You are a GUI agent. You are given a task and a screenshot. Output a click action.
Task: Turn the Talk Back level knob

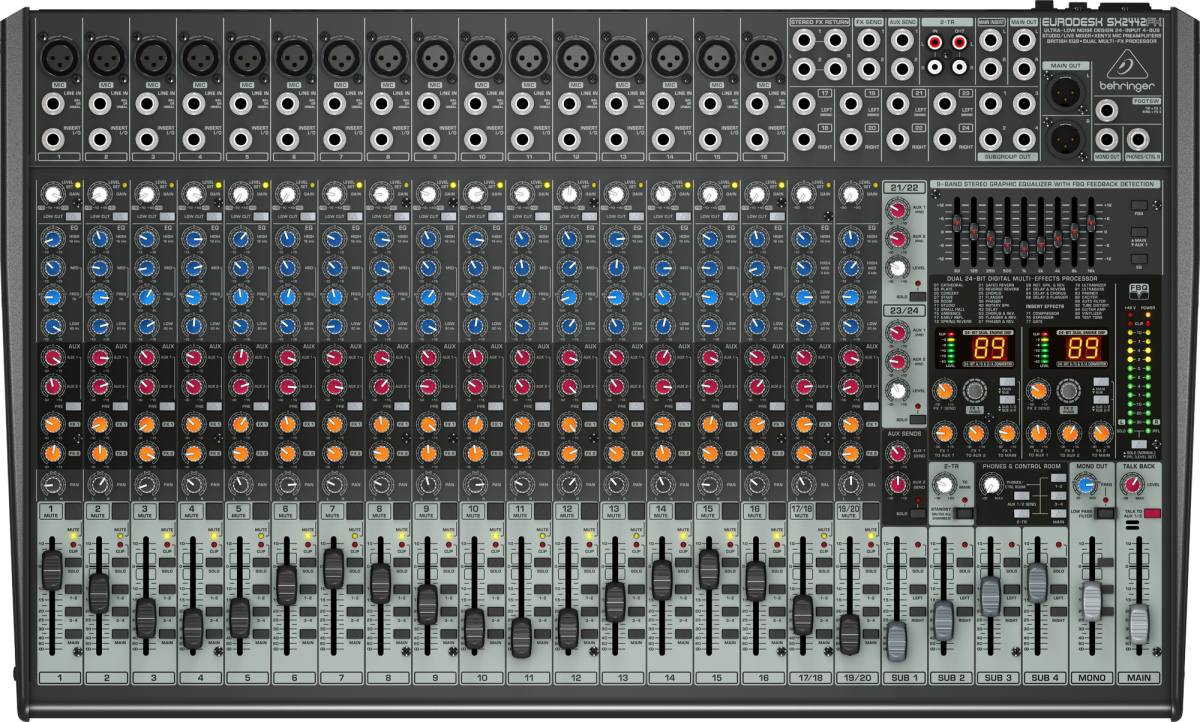point(1132,486)
